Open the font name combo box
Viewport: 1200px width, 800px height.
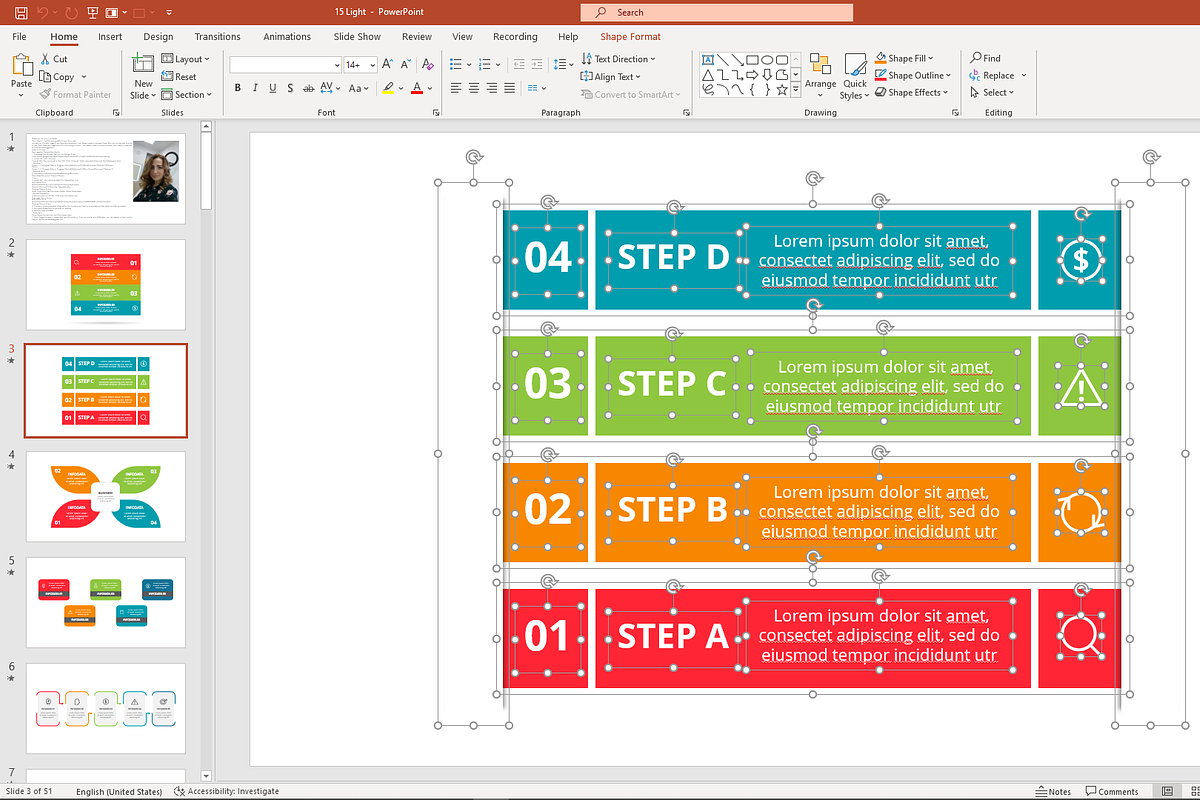[285, 64]
